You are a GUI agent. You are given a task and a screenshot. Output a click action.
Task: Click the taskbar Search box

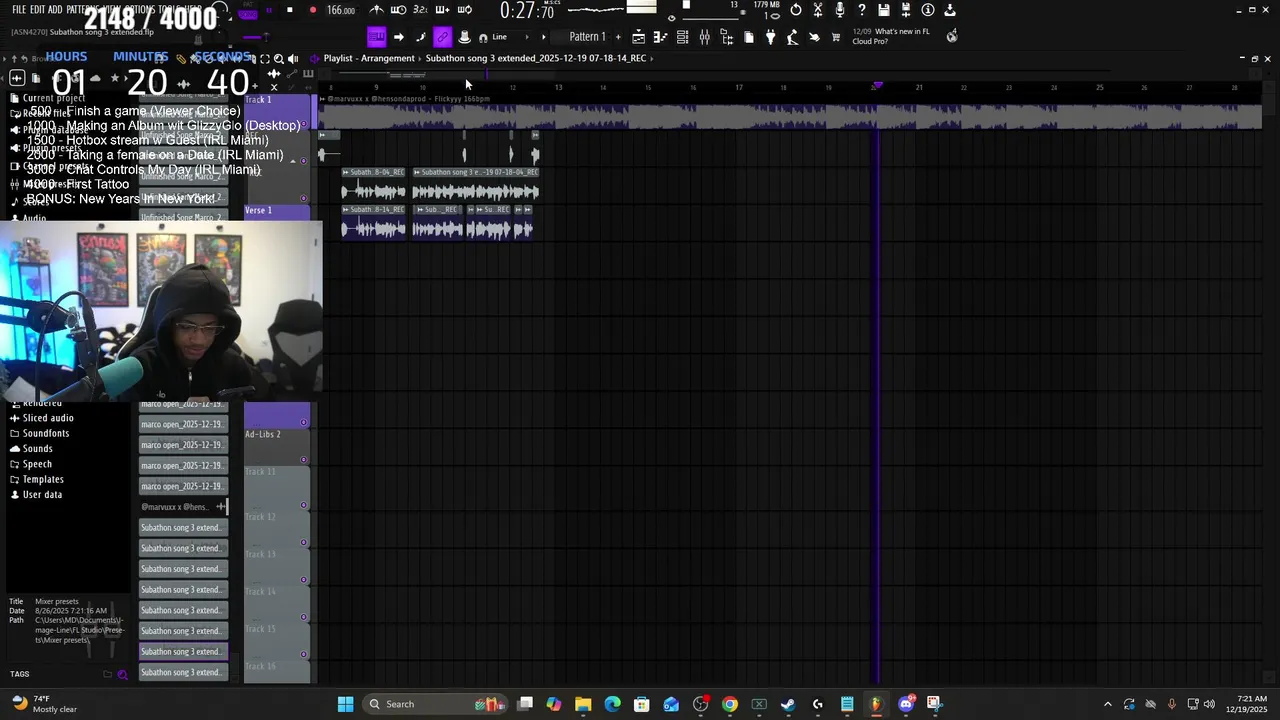[435, 704]
